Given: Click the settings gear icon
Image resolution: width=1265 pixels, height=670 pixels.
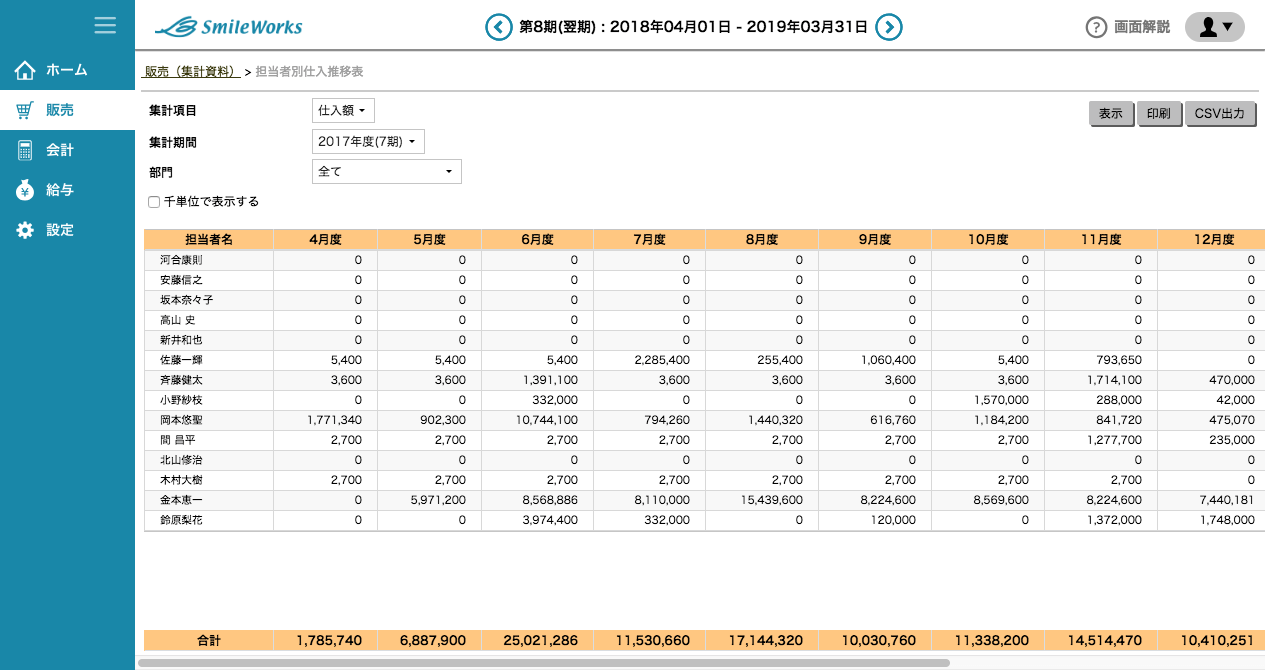Looking at the screenshot, I should (25, 230).
